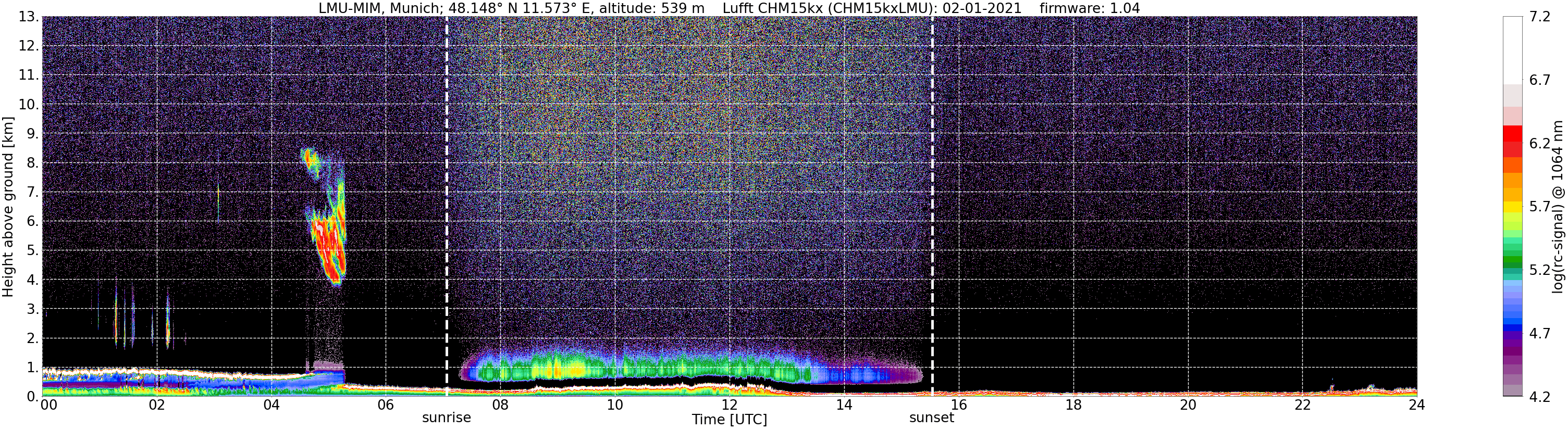Click the y-axis tick label '10.'
This screenshot has height=430, width=1568.
pos(28,104)
